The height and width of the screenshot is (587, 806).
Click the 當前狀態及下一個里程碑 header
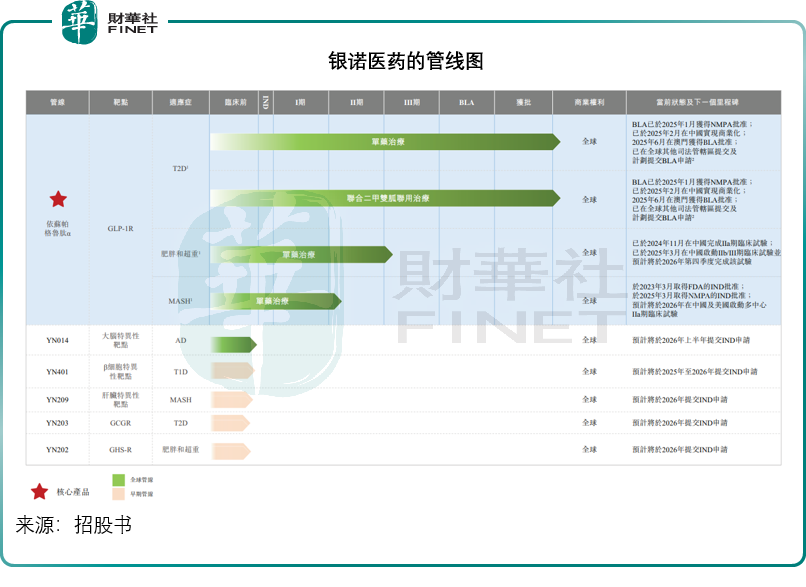coord(704,102)
